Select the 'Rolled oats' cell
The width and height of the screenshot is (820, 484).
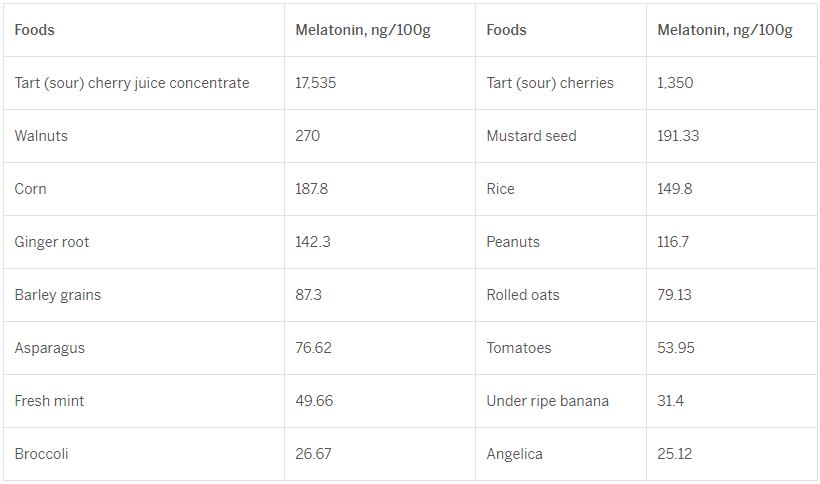click(523, 295)
